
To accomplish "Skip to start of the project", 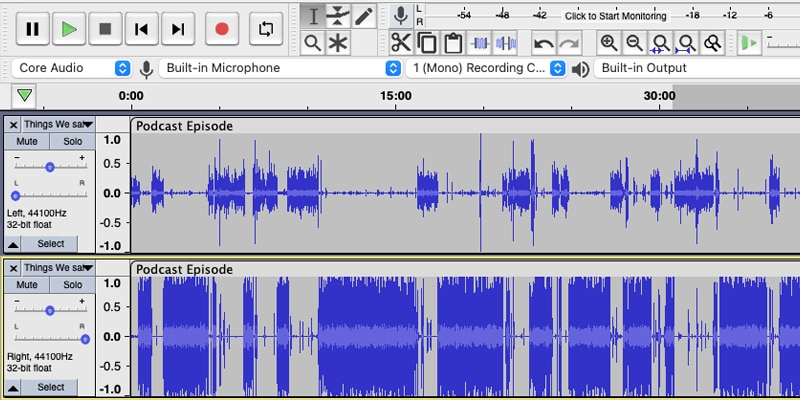I will coord(141,29).
